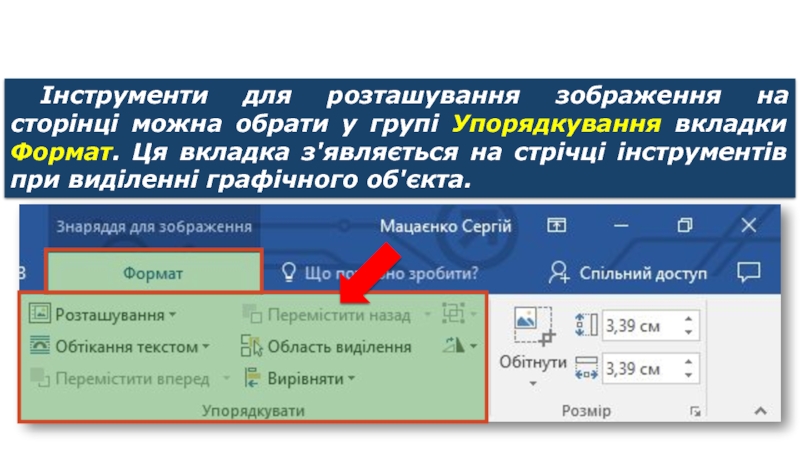The image size is (800, 450).
Task: Expand the rotate objects dropdown arrow
Action: tap(474, 346)
